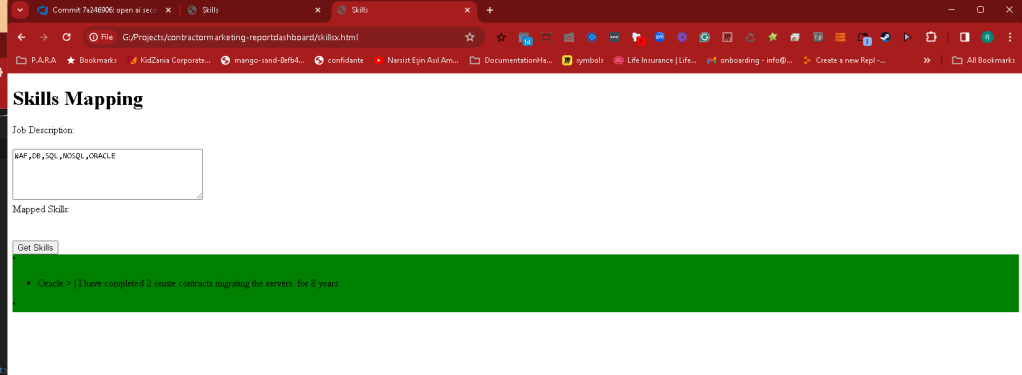Click the cursor arrow extension icon
The image size is (1022, 375).
[x=907, y=37]
